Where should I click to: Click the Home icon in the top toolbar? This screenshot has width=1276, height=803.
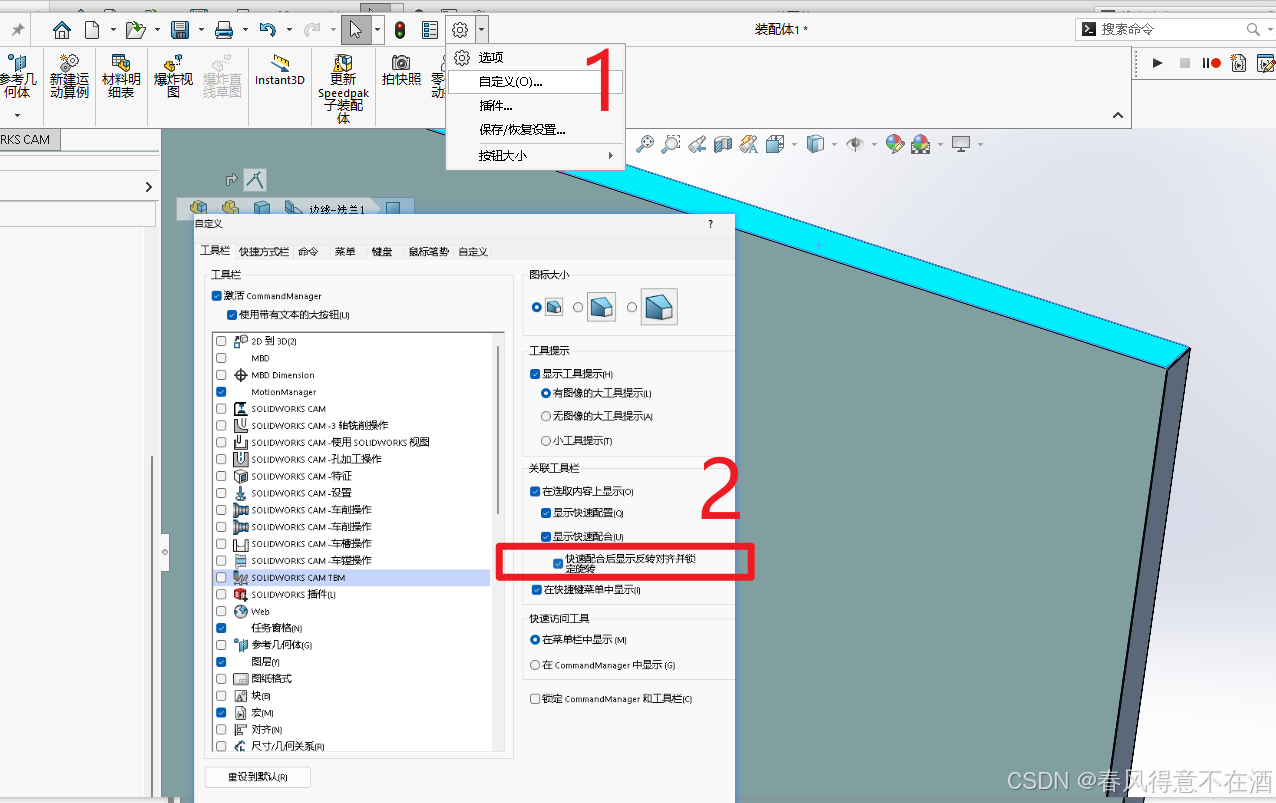tap(62, 30)
